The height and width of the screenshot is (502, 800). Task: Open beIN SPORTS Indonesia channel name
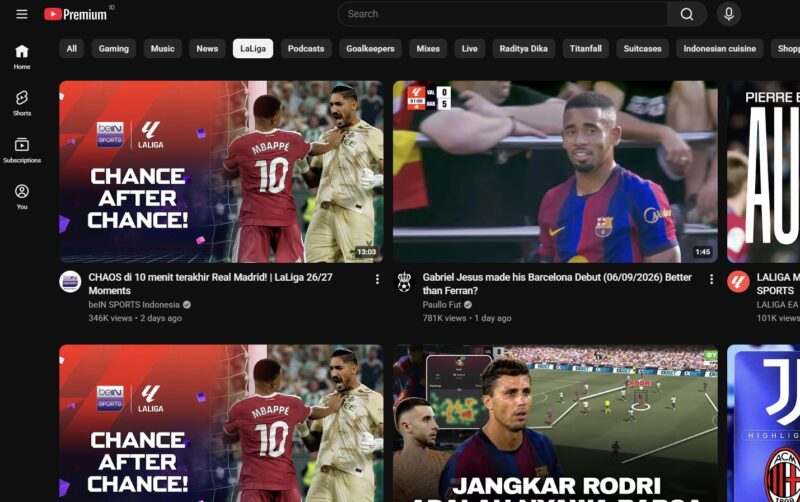(134, 305)
